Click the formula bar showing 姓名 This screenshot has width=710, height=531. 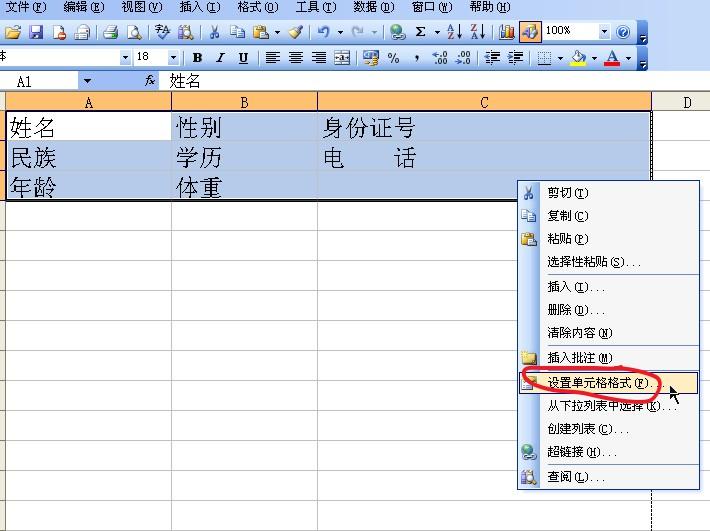pos(435,81)
